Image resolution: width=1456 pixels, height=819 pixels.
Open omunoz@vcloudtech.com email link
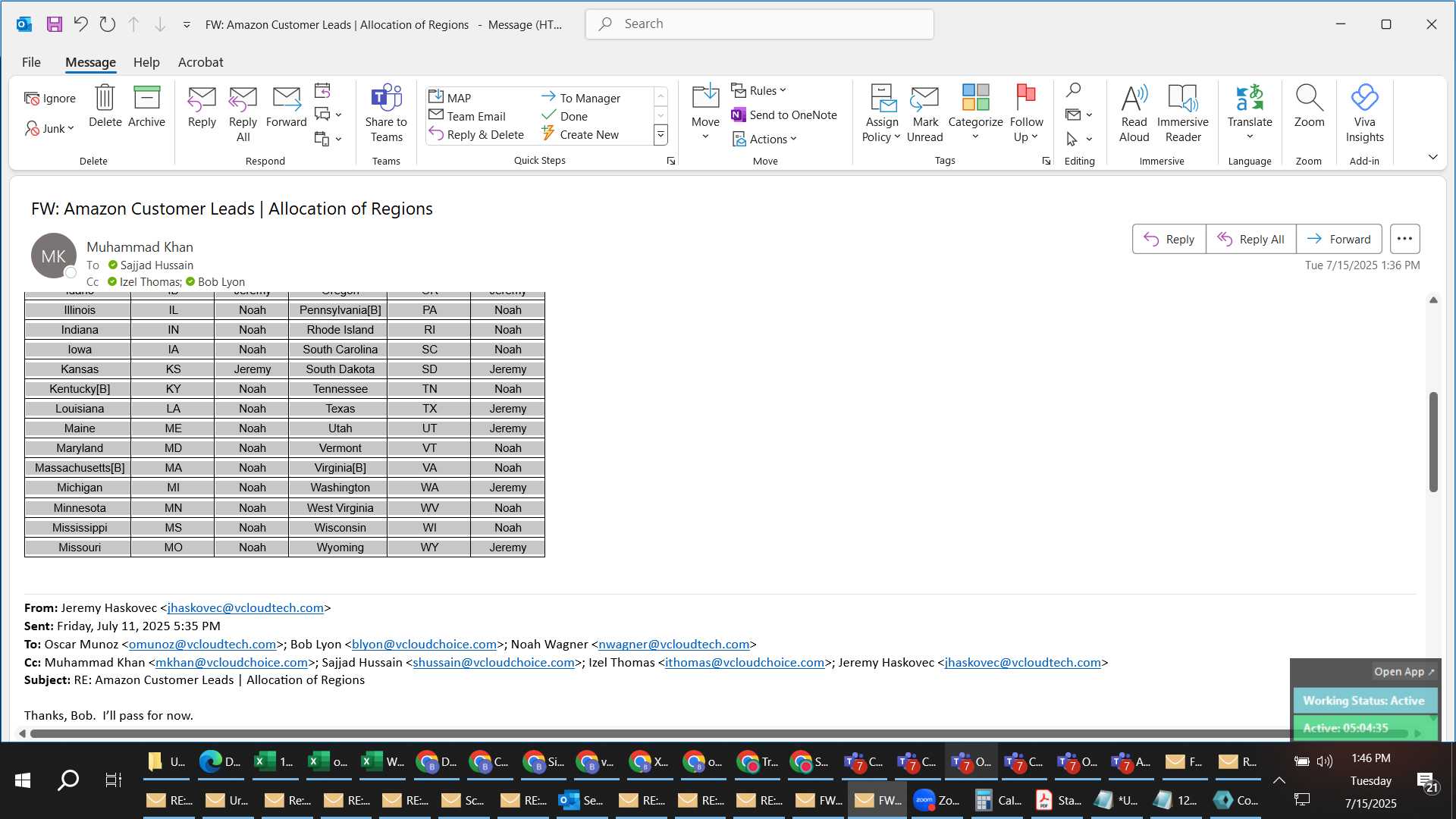tap(202, 644)
